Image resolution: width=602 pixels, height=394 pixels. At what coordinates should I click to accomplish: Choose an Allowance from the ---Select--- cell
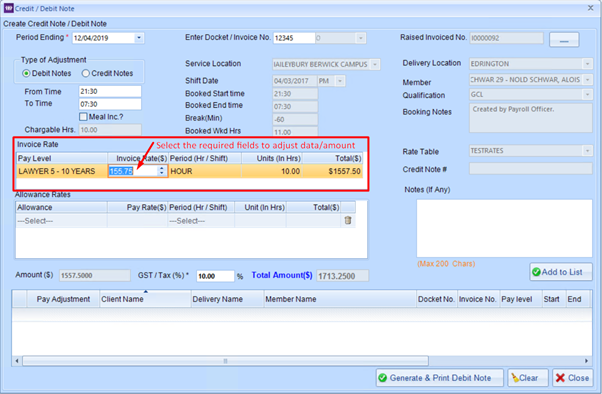(x=61, y=221)
